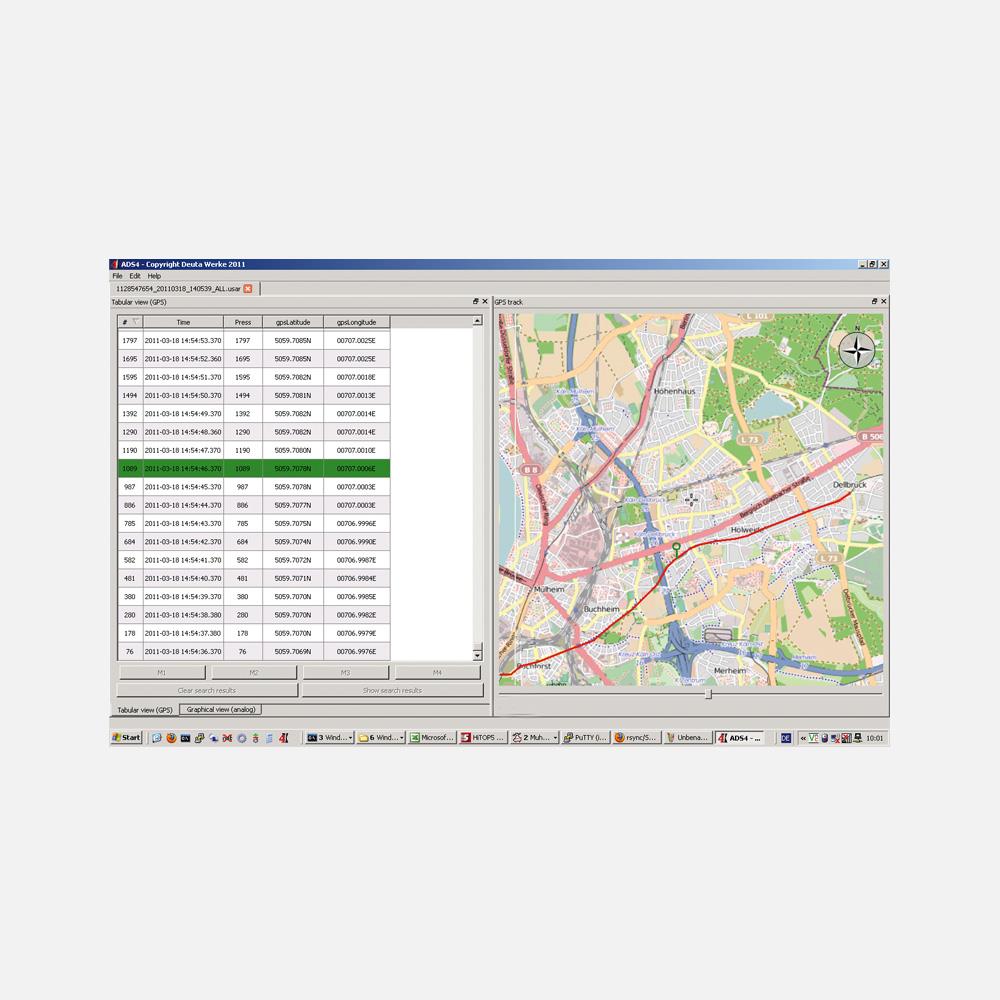Switch to the rsync Firefox taskbar button
The height and width of the screenshot is (1000, 1000).
(x=636, y=737)
